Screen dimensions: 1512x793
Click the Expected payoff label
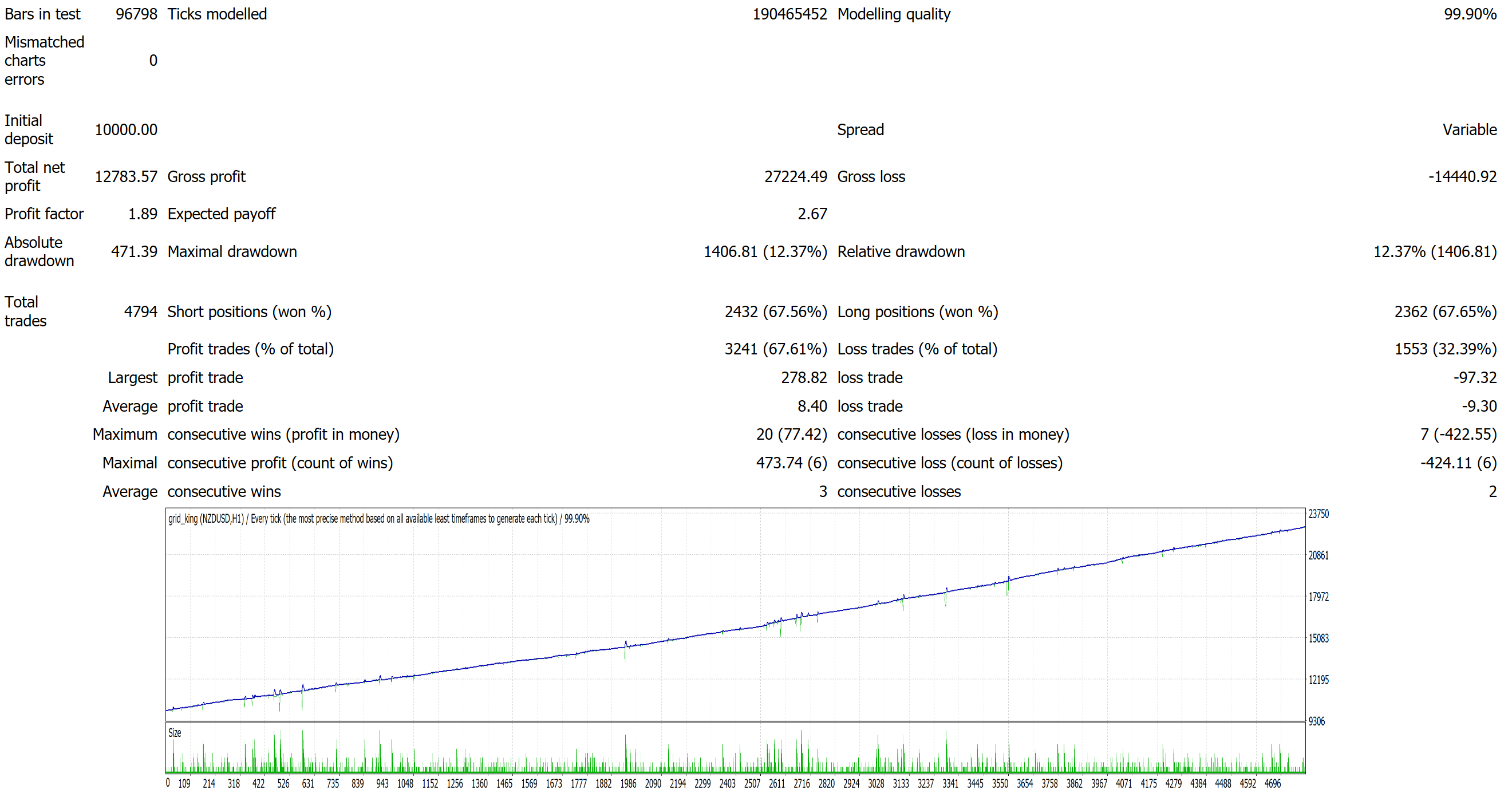[222, 214]
